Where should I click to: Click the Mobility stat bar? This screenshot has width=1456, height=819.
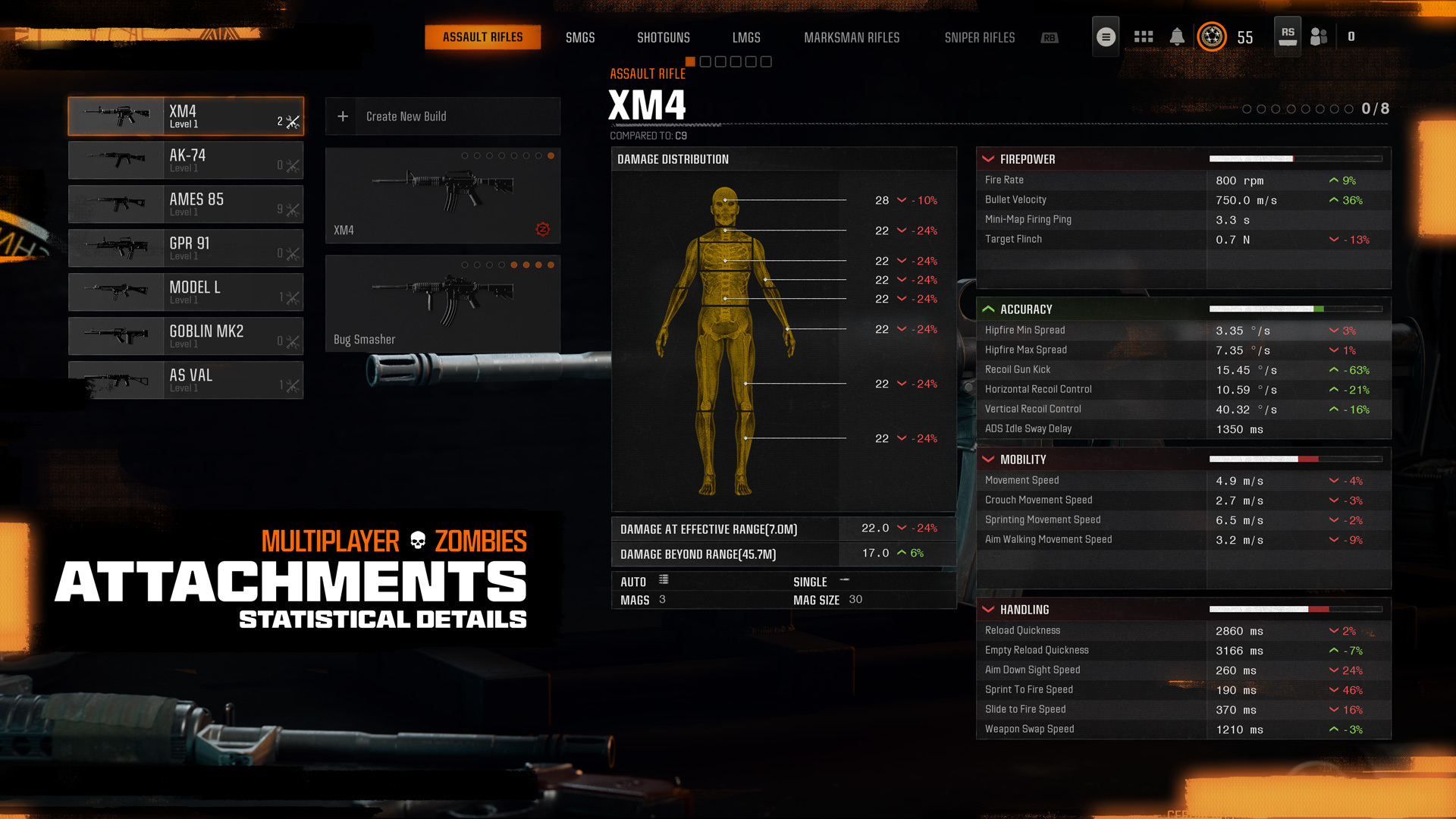point(1295,460)
